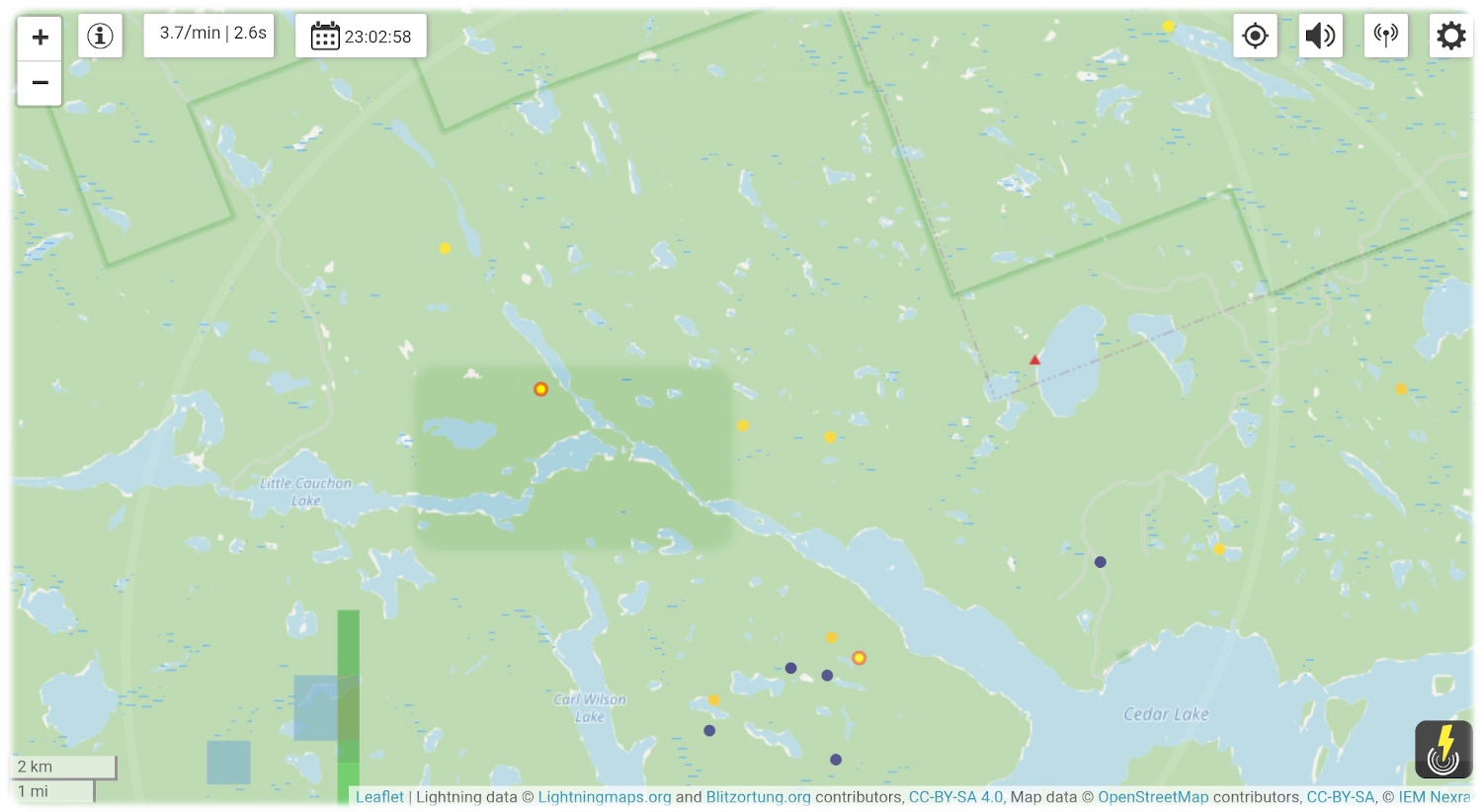Click the Cedar Lake label
Viewport: 1482px width, 812px height.
click(x=1166, y=714)
